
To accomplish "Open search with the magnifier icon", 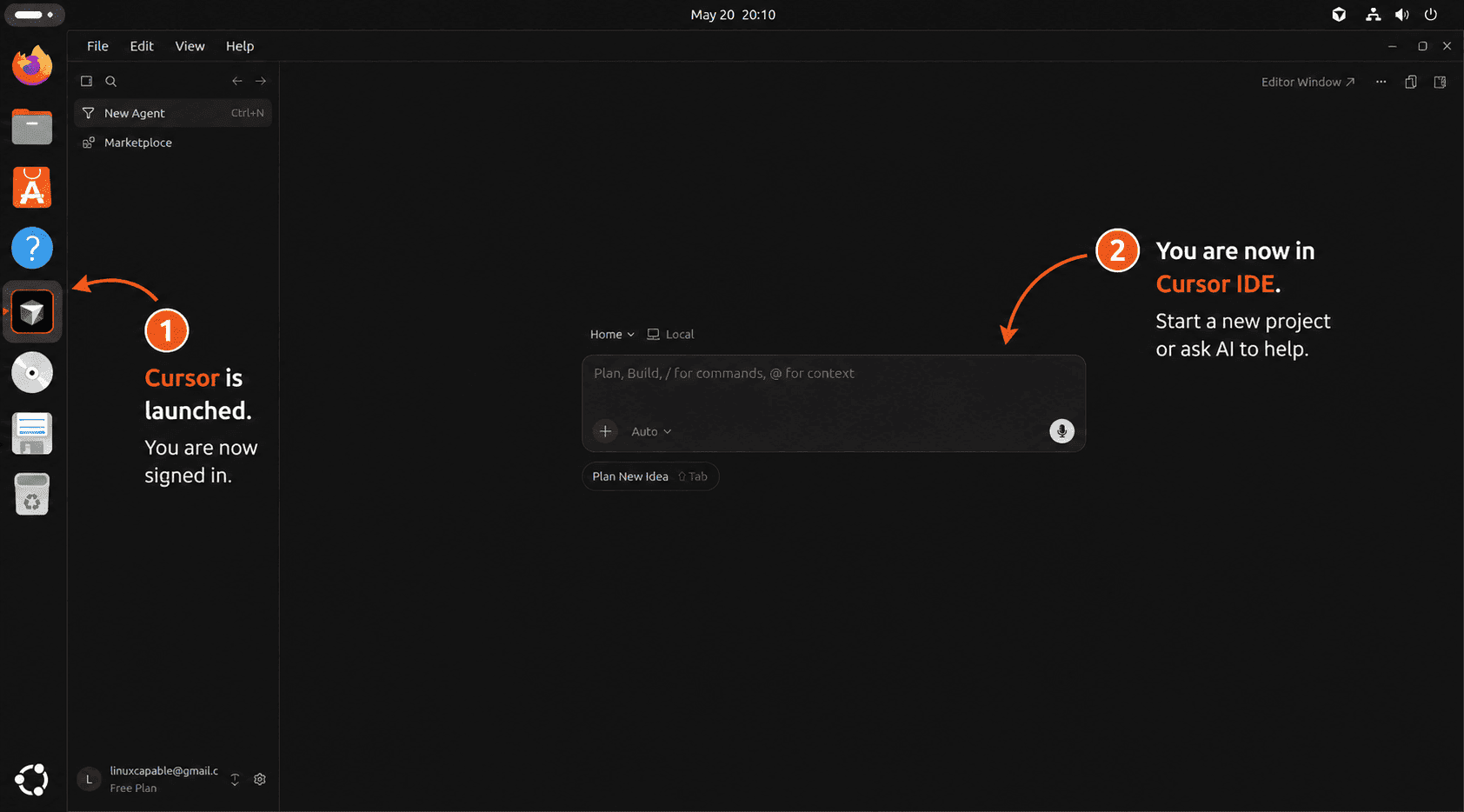I will click(110, 81).
